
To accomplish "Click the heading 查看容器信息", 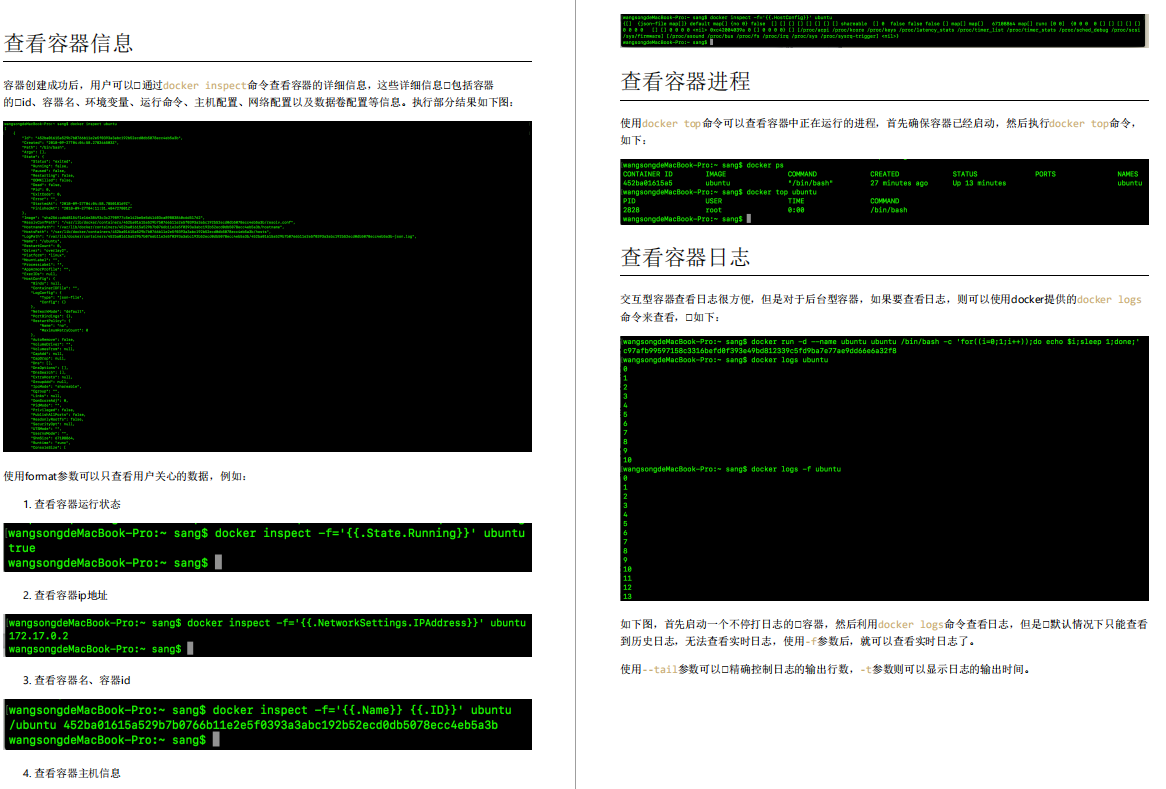I will tap(68, 43).
